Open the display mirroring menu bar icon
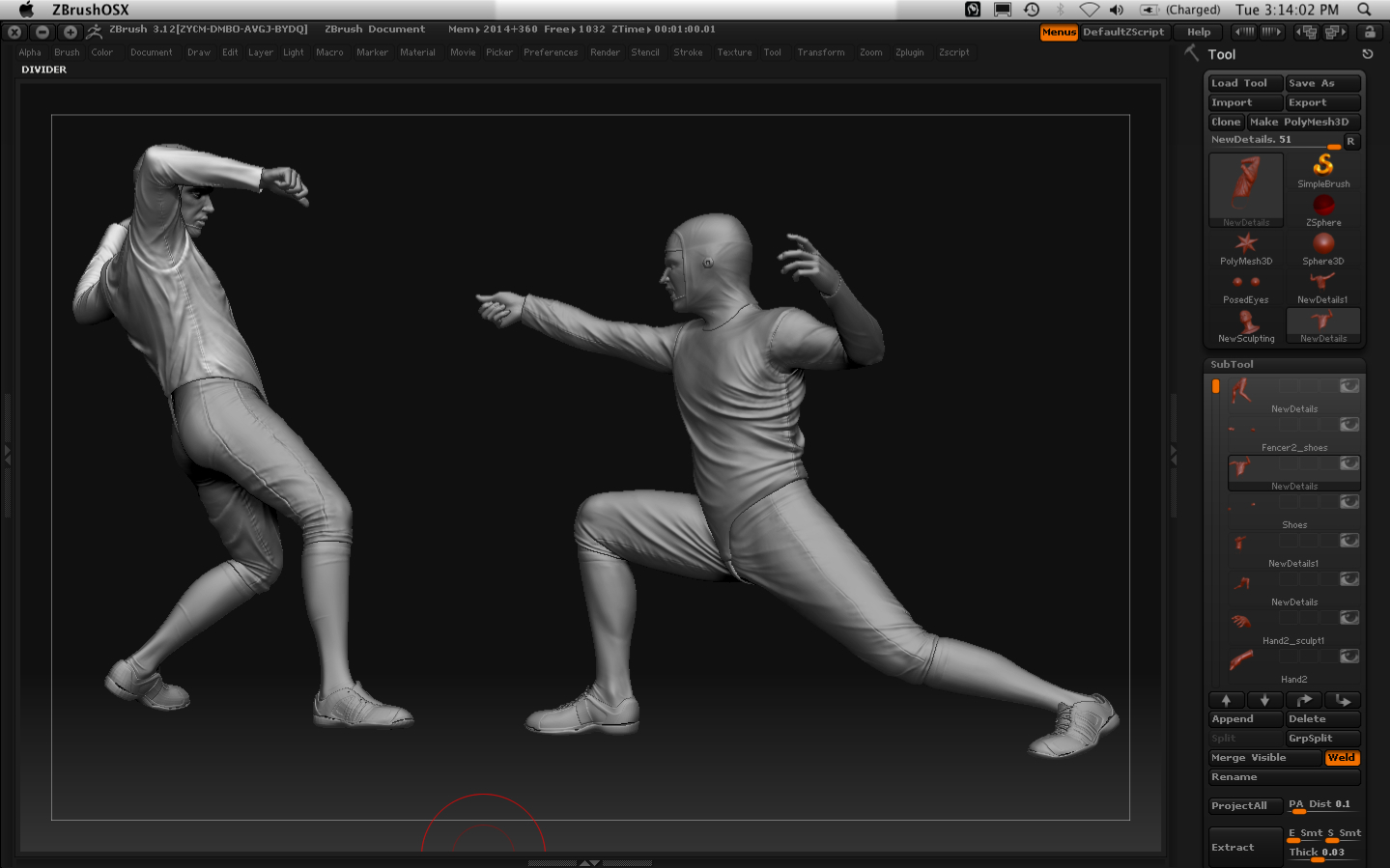 pos(1003,10)
